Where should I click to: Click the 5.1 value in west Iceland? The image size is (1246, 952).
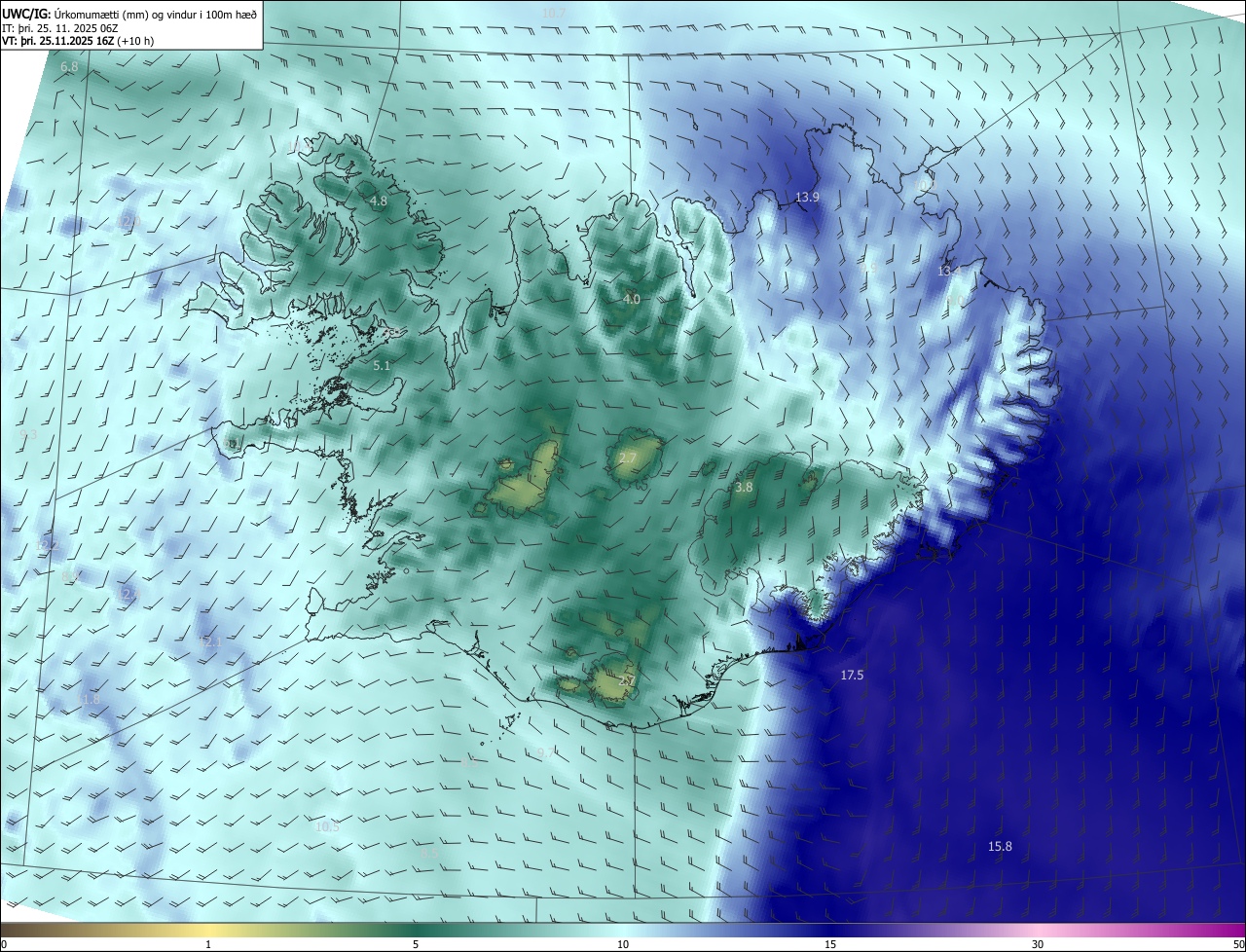[381, 366]
